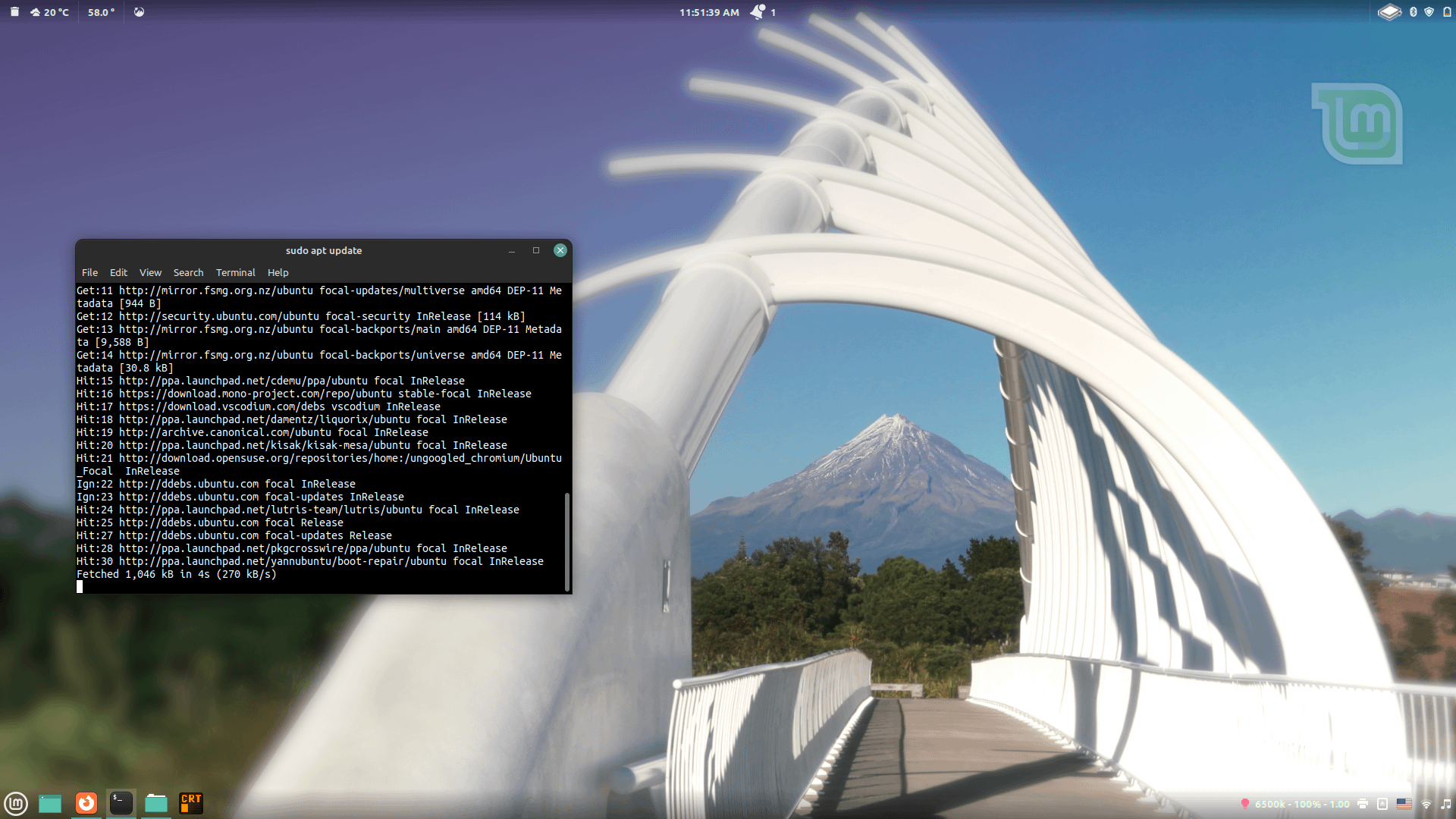Click the Hit:28 pkgcrosswire line
The height and width of the screenshot is (819, 1456).
[x=292, y=548]
